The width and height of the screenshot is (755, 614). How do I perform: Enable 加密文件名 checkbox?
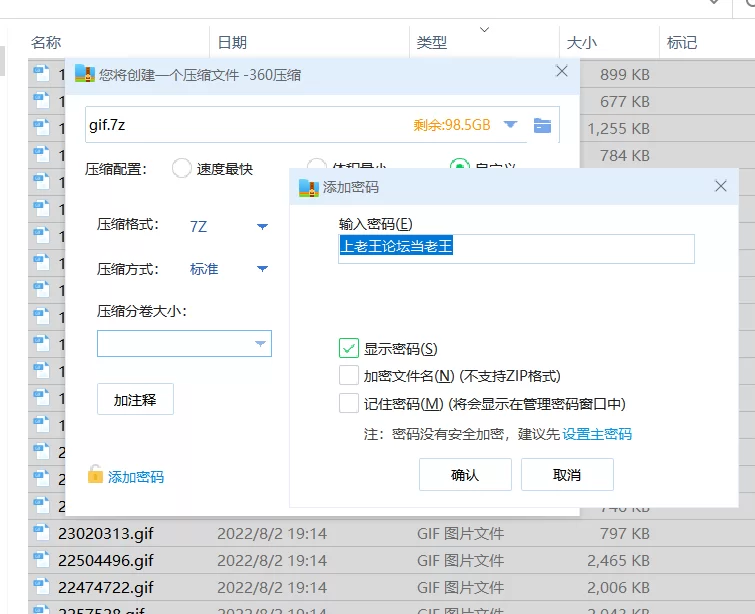349,376
